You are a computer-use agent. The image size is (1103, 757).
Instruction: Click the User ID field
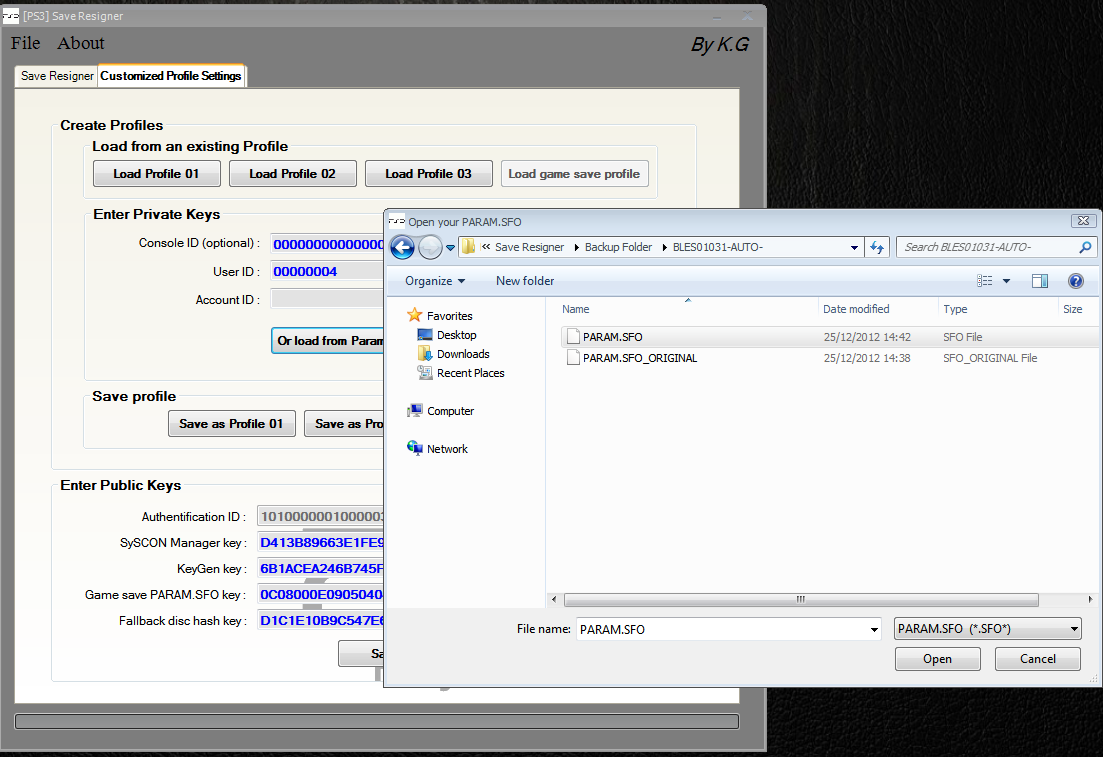pyautogui.click(x=328, y=272)
